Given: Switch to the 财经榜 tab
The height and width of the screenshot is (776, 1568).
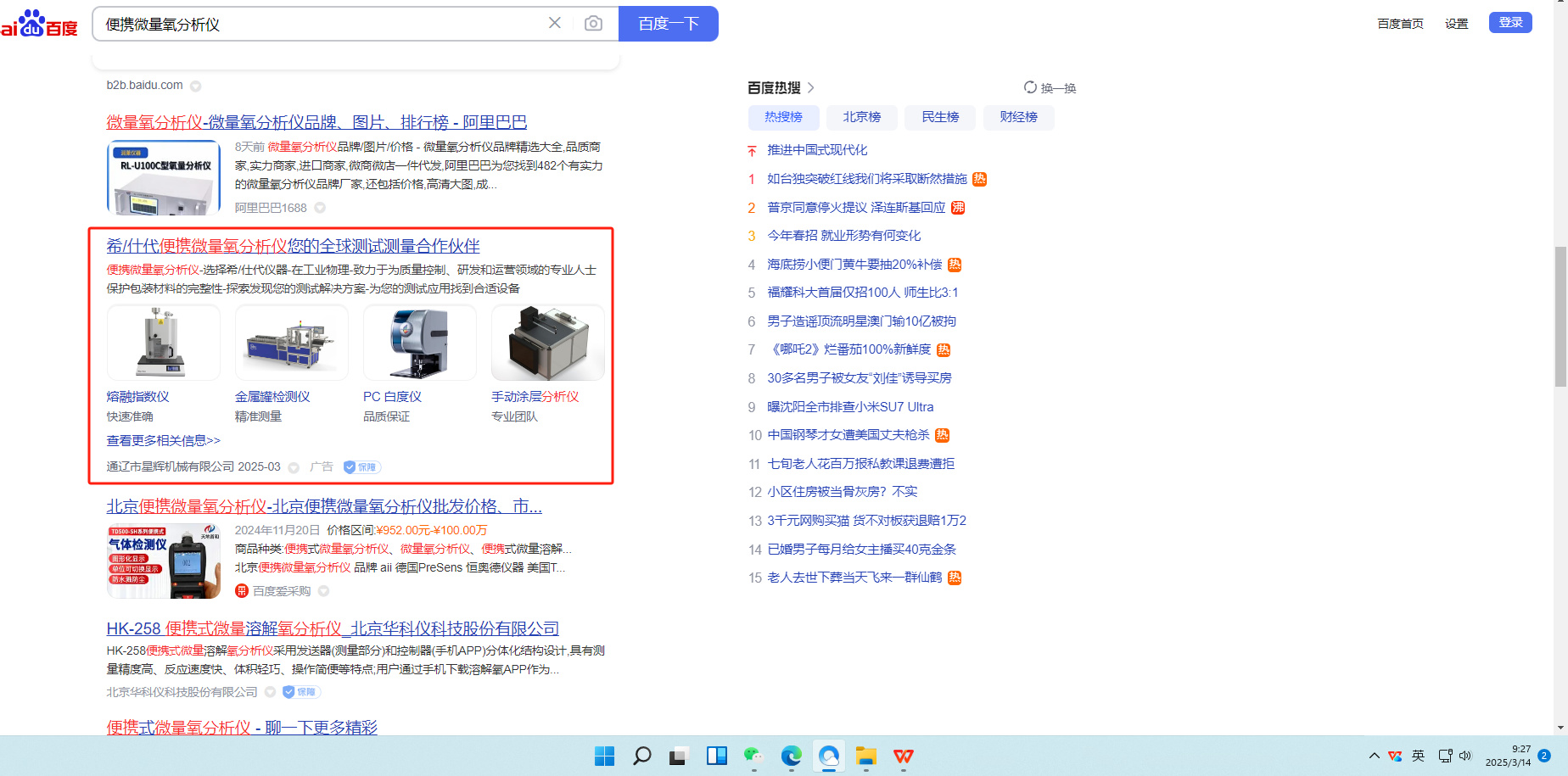Looking at the screenshot, I should tap(1018, 117).
